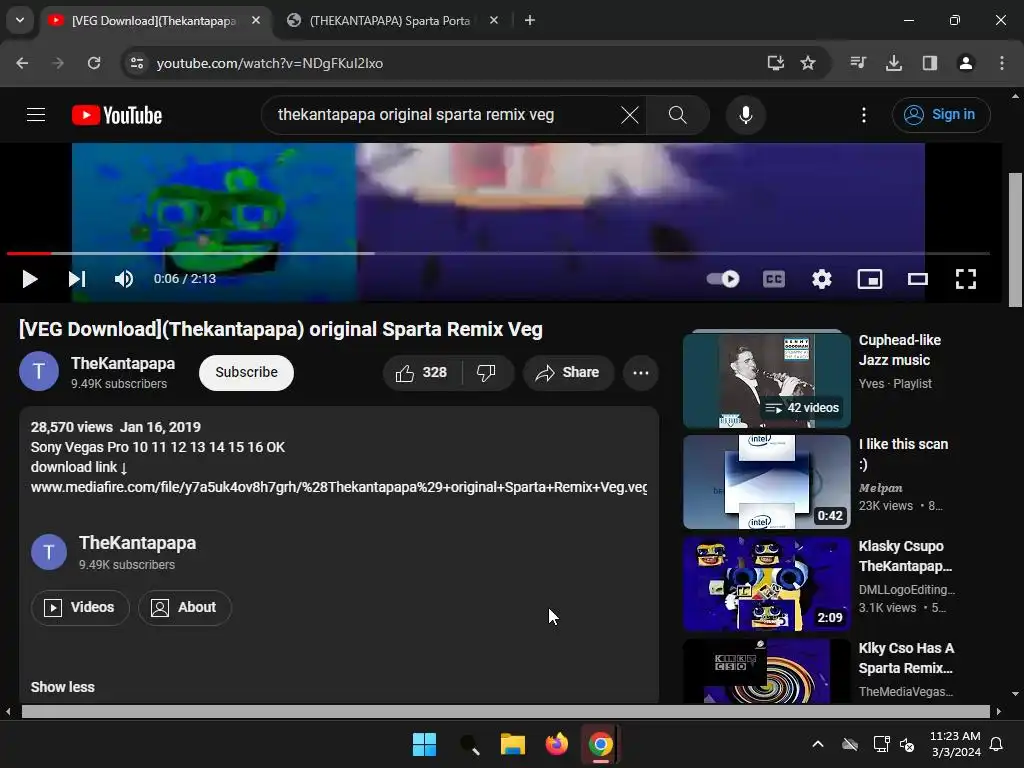1024x768 pixels.
Task: Open TheKantapapa About page
Action: click(184, 607)
